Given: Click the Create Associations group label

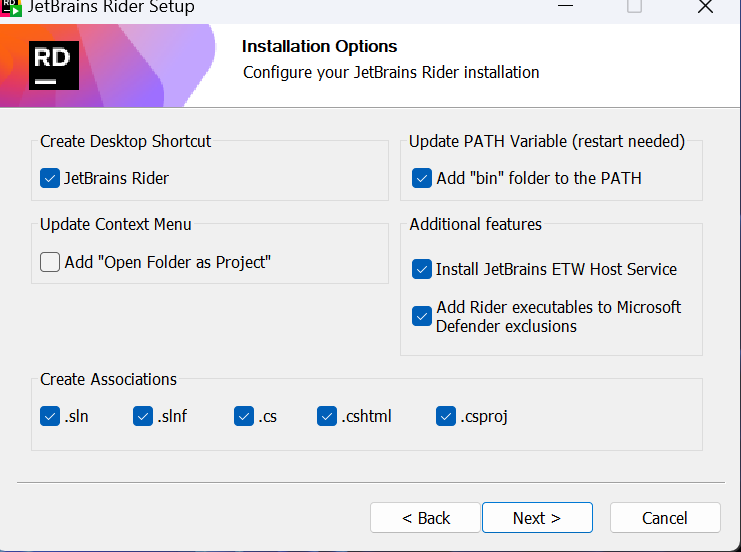Looking at the screenshot, I should [108, 379].
